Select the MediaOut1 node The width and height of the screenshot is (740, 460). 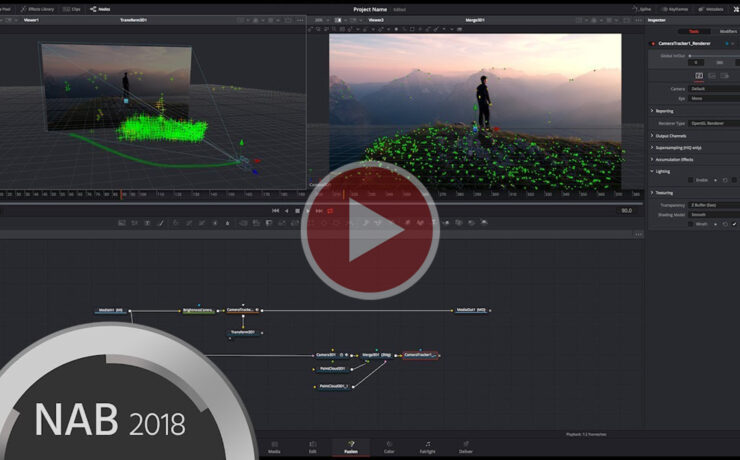471,310
